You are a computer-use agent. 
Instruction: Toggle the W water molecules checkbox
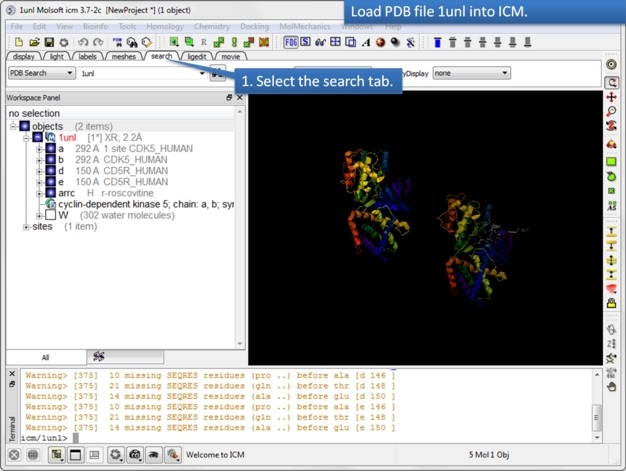click(x=50, y=215)
